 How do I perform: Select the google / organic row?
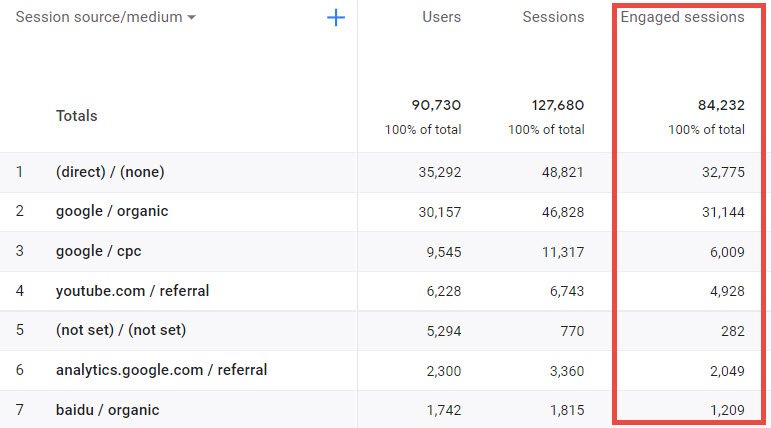[386, 212]
